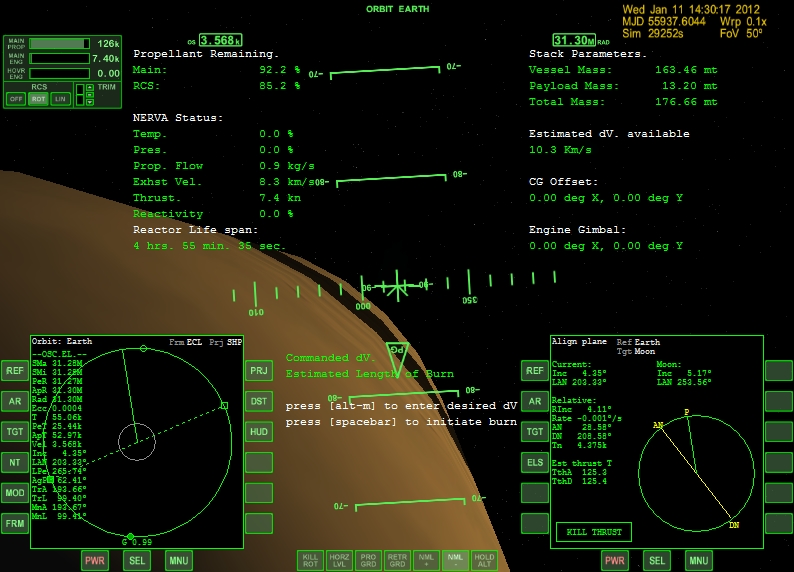The width and height of the screenshot is (794, 572).
Task: Open MNU on the Align plane MFD
Action: 698,561
